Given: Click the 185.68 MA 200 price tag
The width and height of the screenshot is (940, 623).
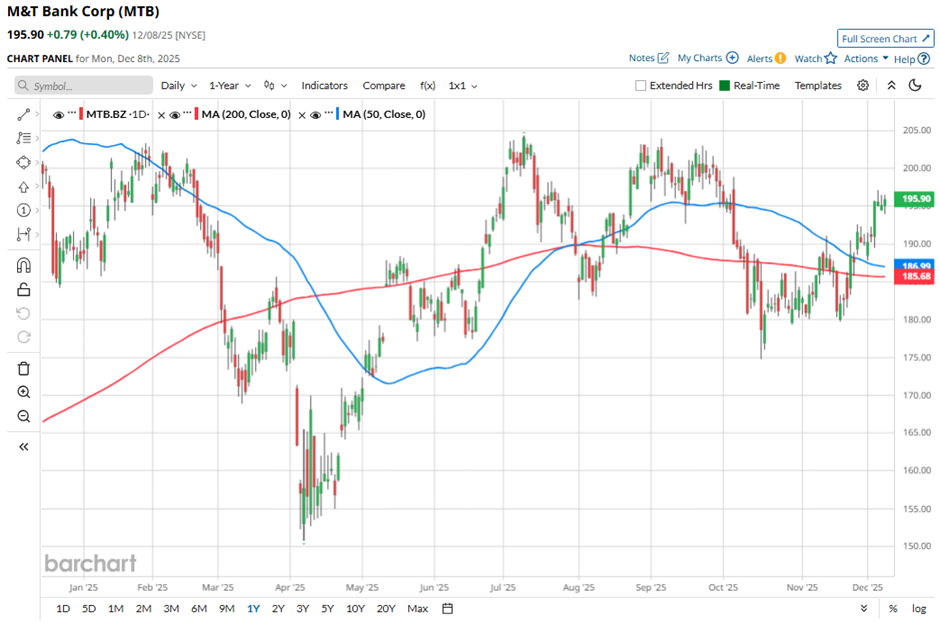Looking at the screenshot, I should tap(915, 276).
